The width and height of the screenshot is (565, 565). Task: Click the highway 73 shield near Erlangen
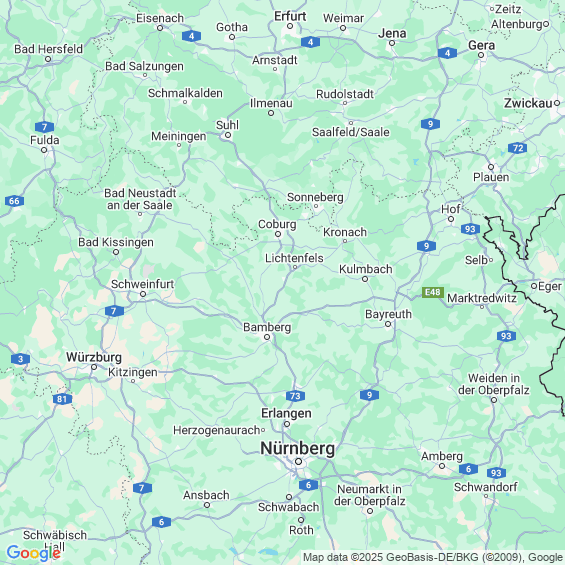tap(295, 396)
